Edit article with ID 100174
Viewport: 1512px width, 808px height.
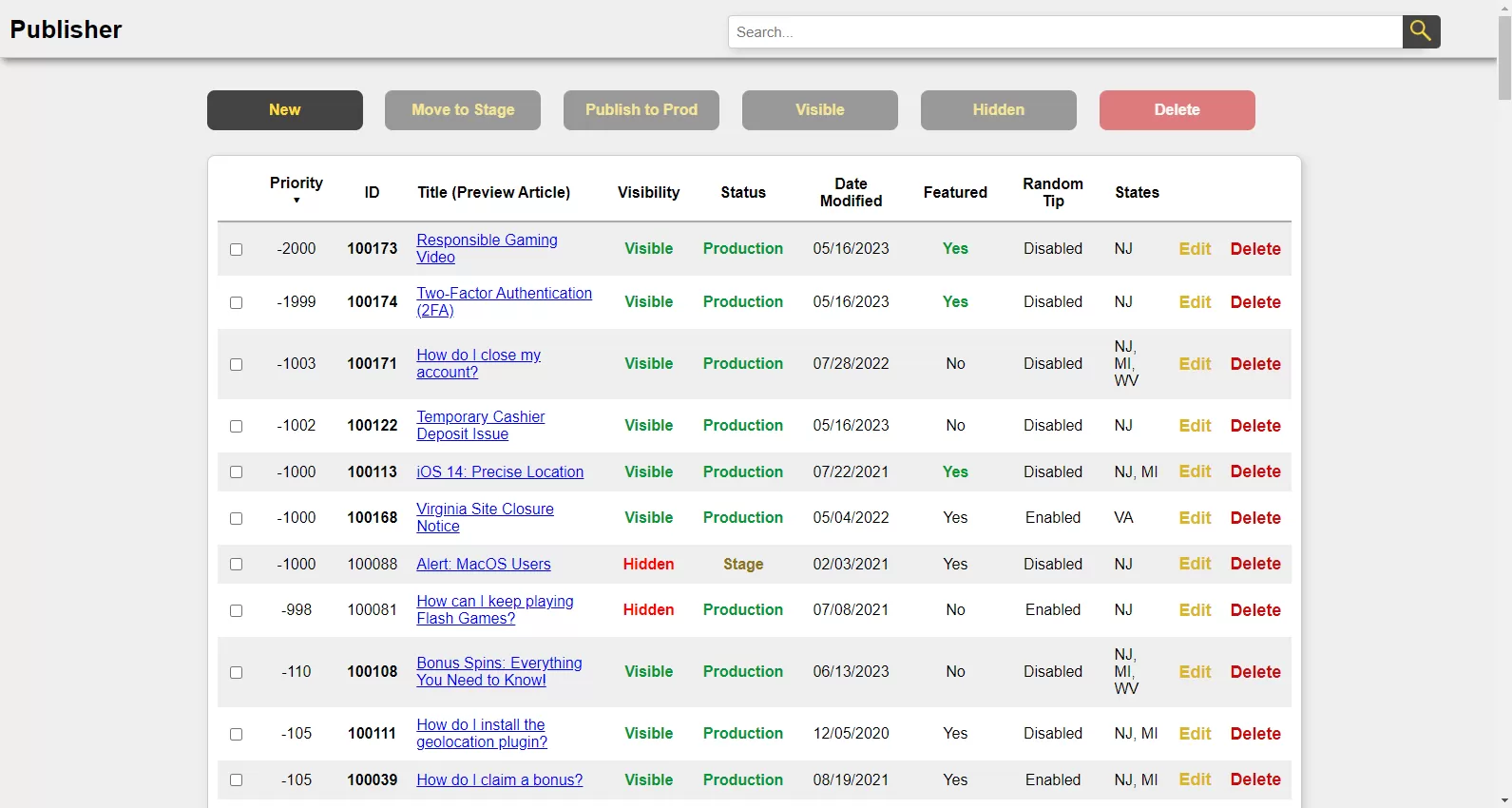click(1195, 302)
